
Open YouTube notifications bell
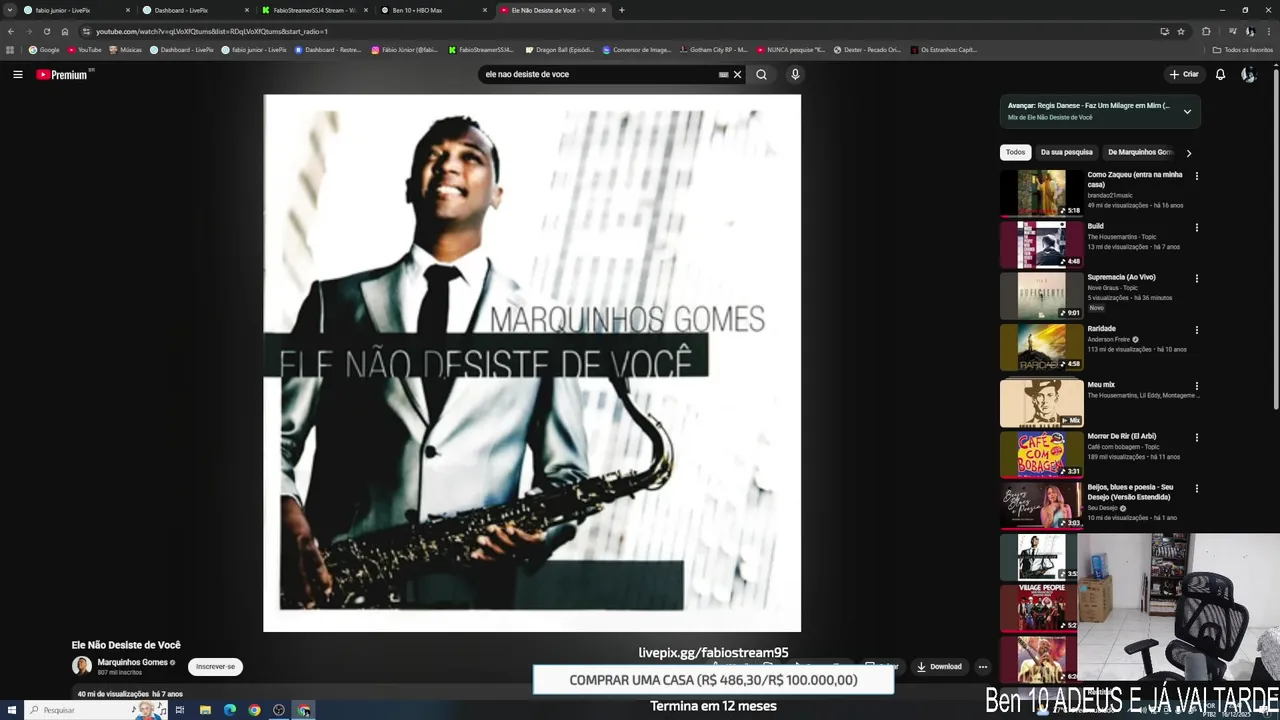point(1220,74)
